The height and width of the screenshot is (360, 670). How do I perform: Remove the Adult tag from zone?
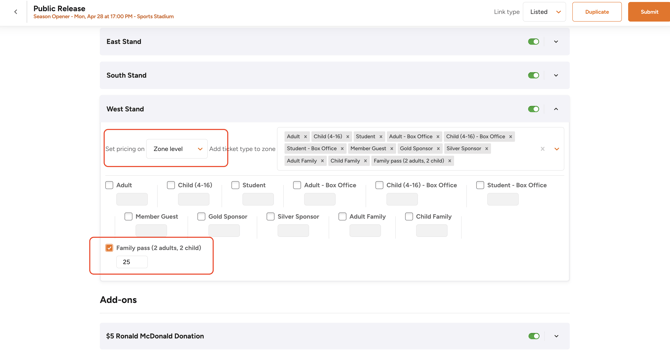[306, 137]
